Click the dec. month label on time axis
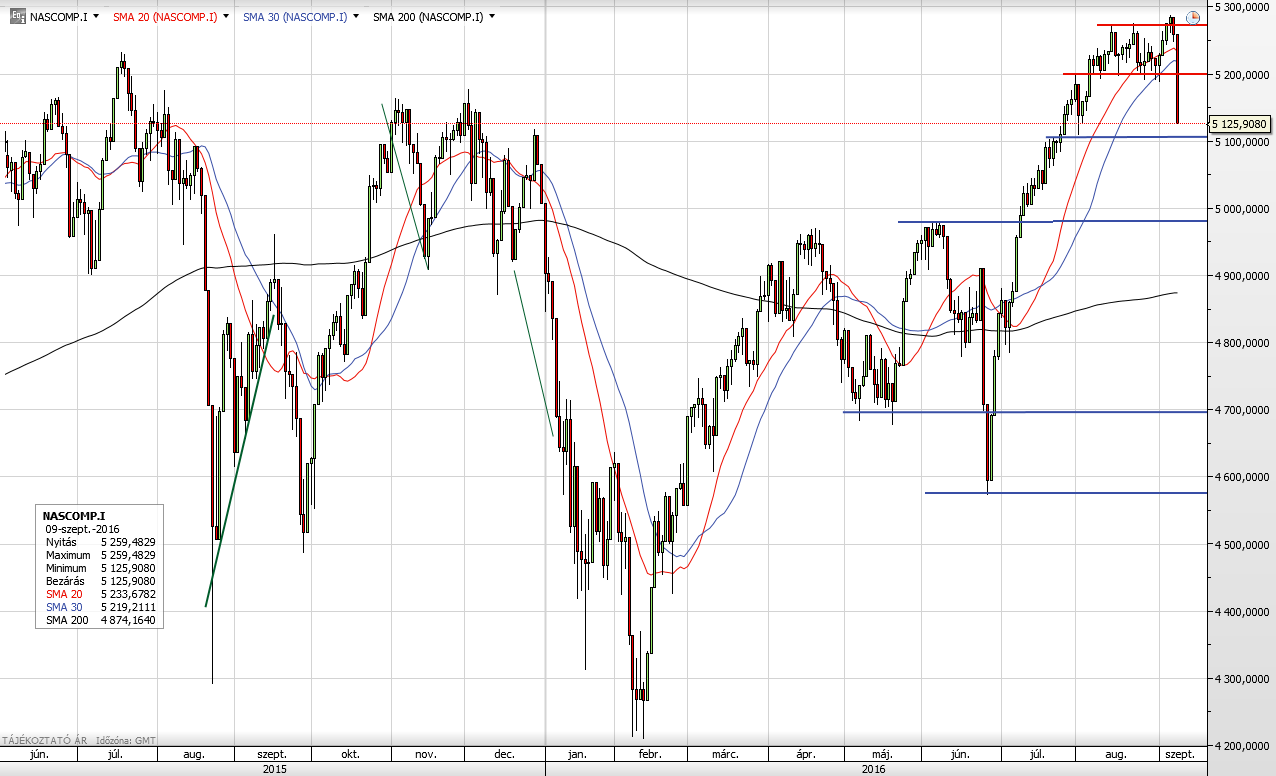Image resolution: width=1276 pixels, height=776 pixels. pyautogui.click(x=504, y=755)
